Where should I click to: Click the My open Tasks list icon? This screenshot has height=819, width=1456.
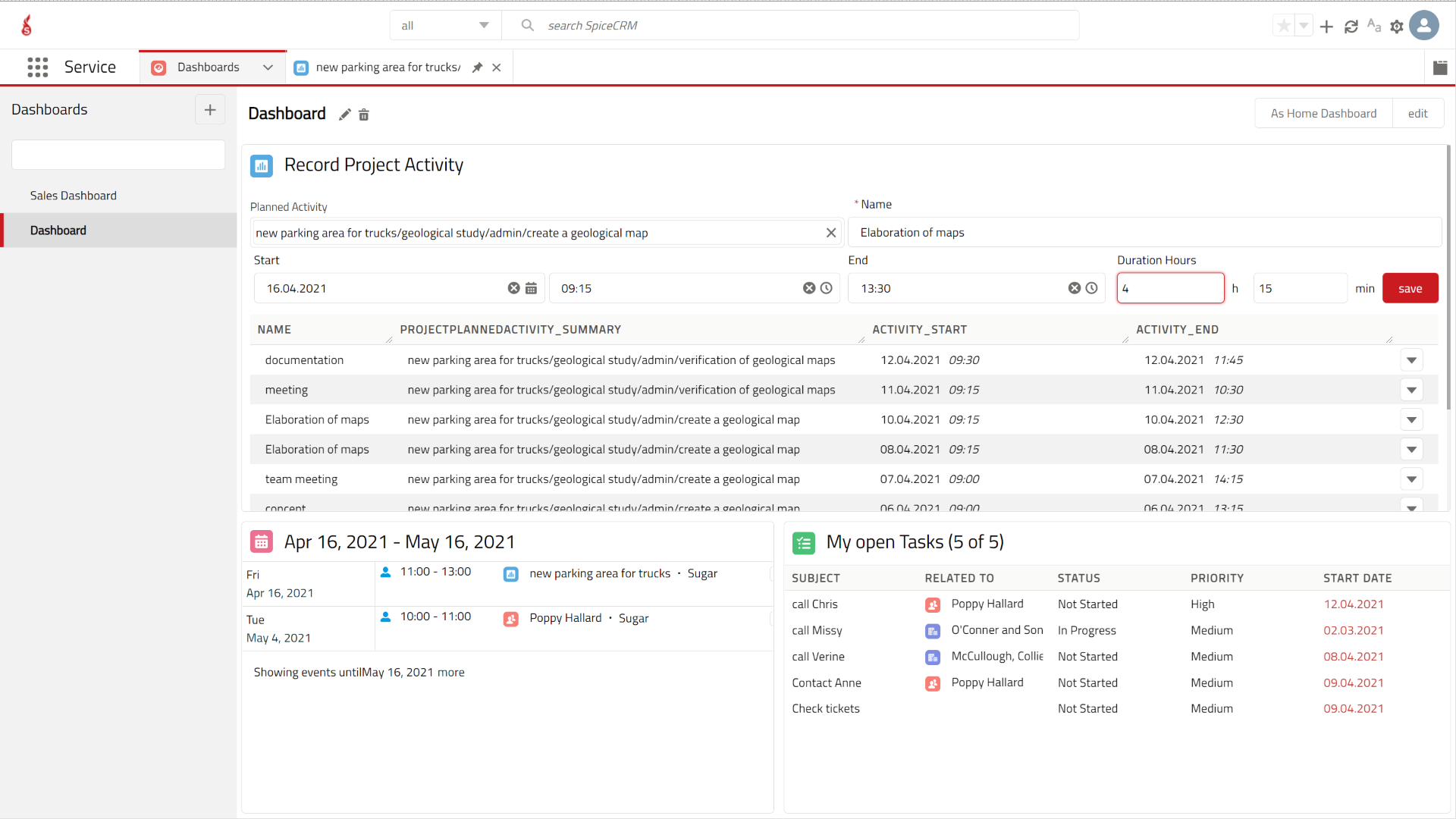804,542
